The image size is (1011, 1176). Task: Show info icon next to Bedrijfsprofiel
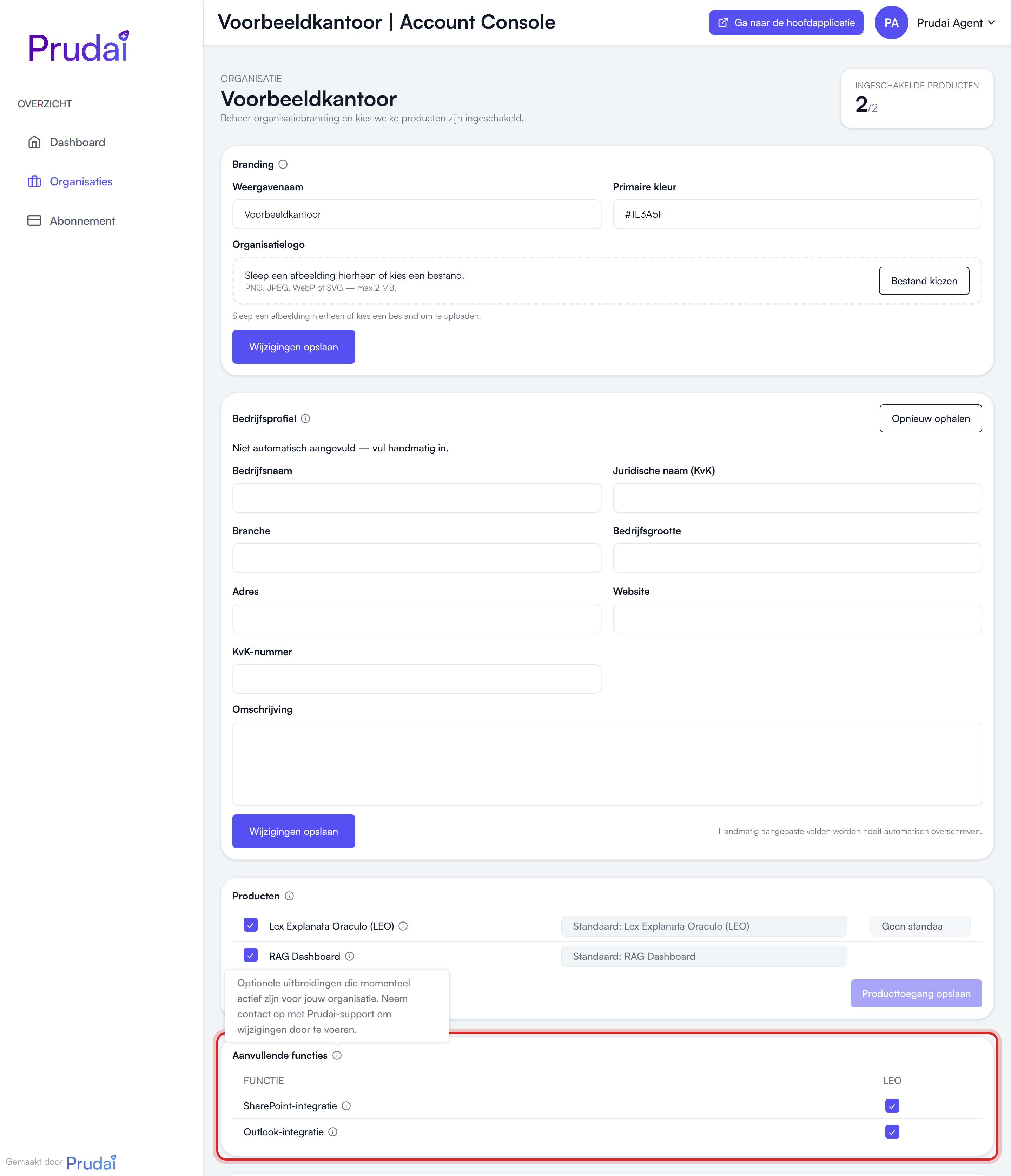[305, 419]
